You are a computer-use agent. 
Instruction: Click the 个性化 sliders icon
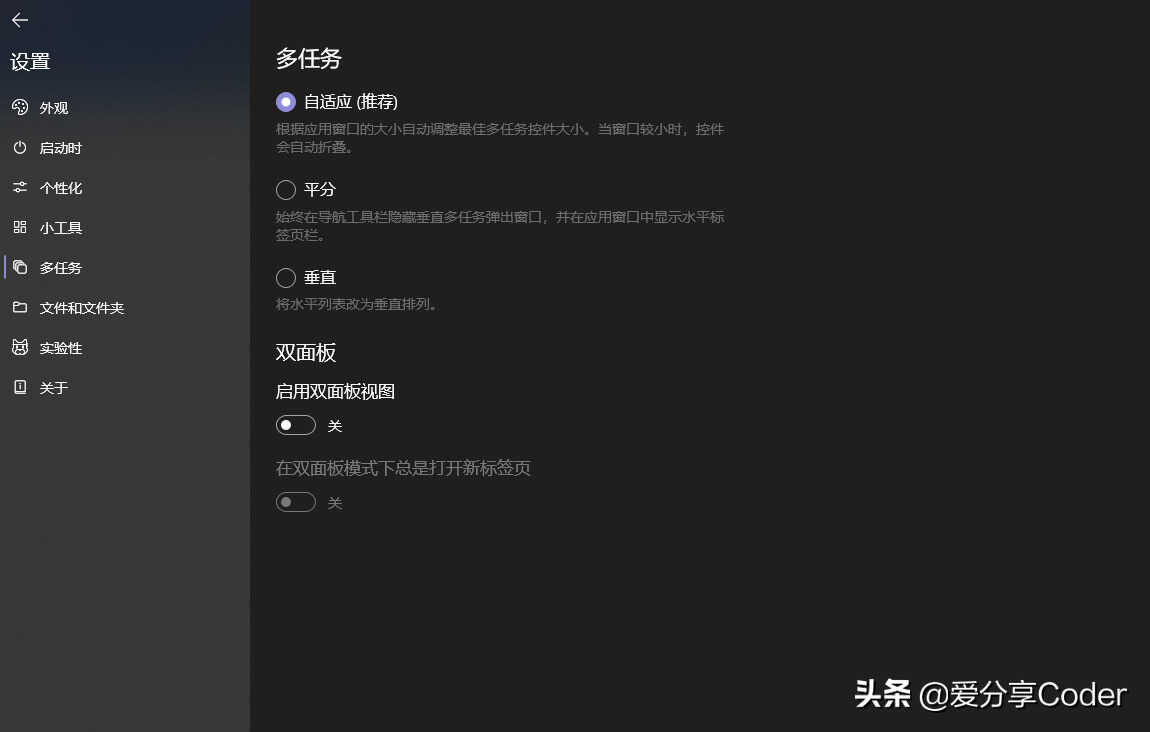[20, 188]
